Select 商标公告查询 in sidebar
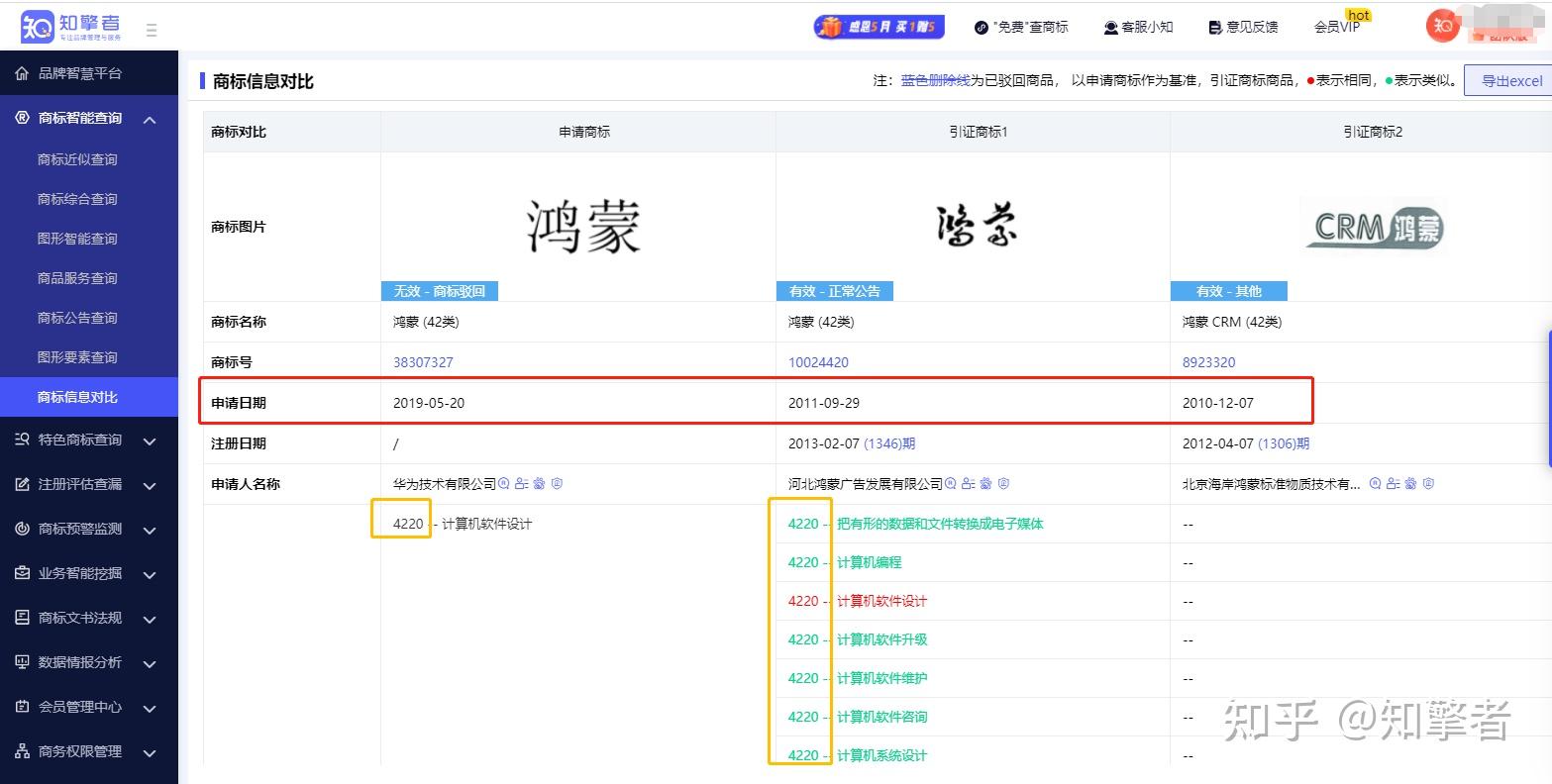The width and height of the screenshot is (1552, 784). [77, 318]
